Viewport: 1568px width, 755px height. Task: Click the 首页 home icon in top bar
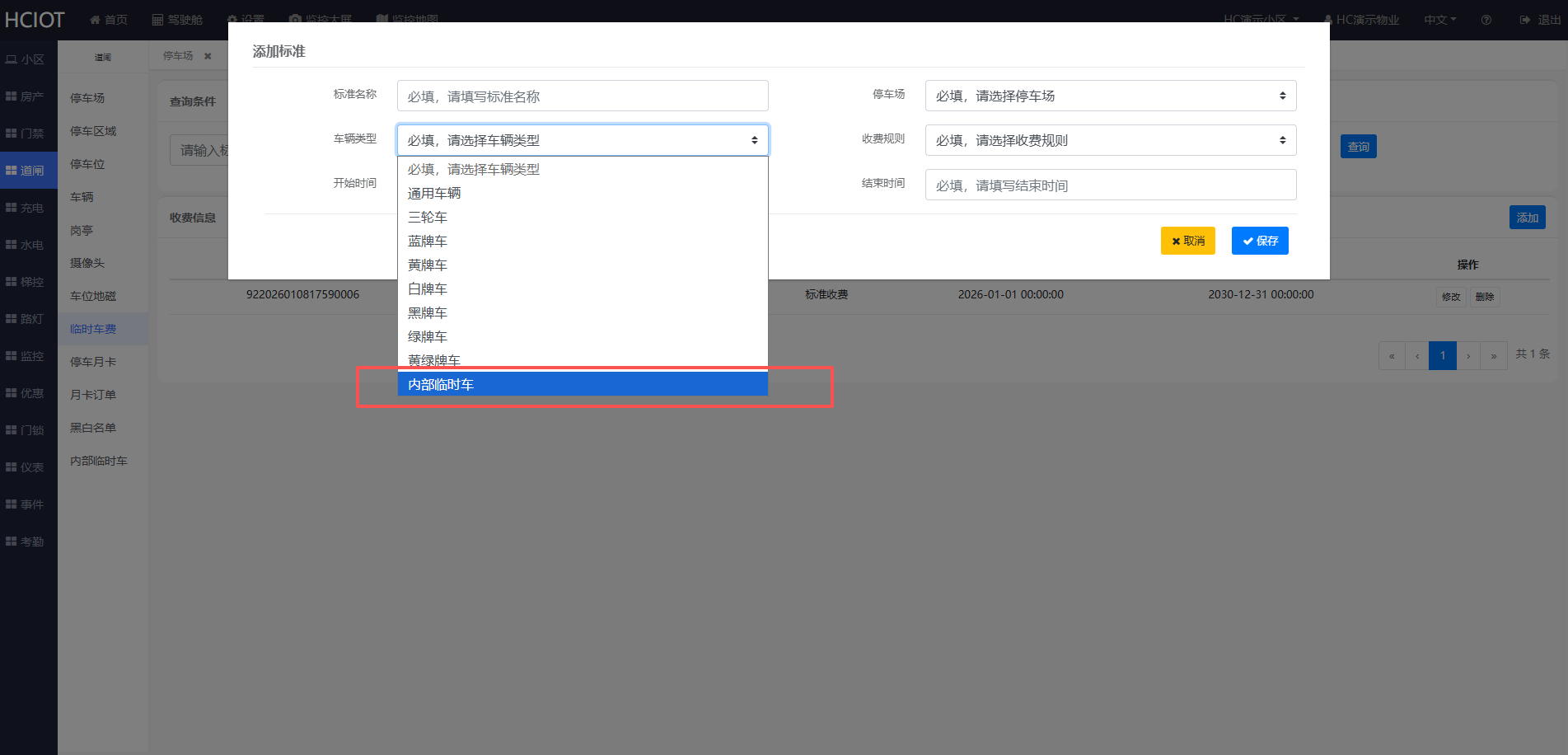tap(96, 20)
